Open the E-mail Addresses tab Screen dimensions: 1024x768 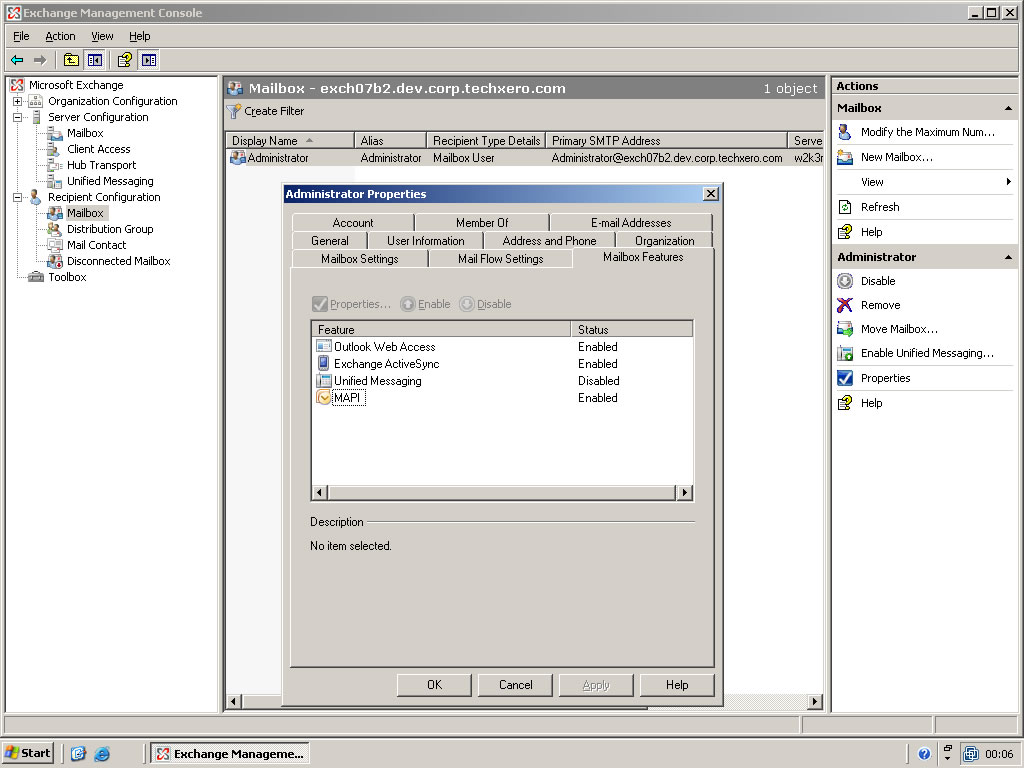[630, 223]
